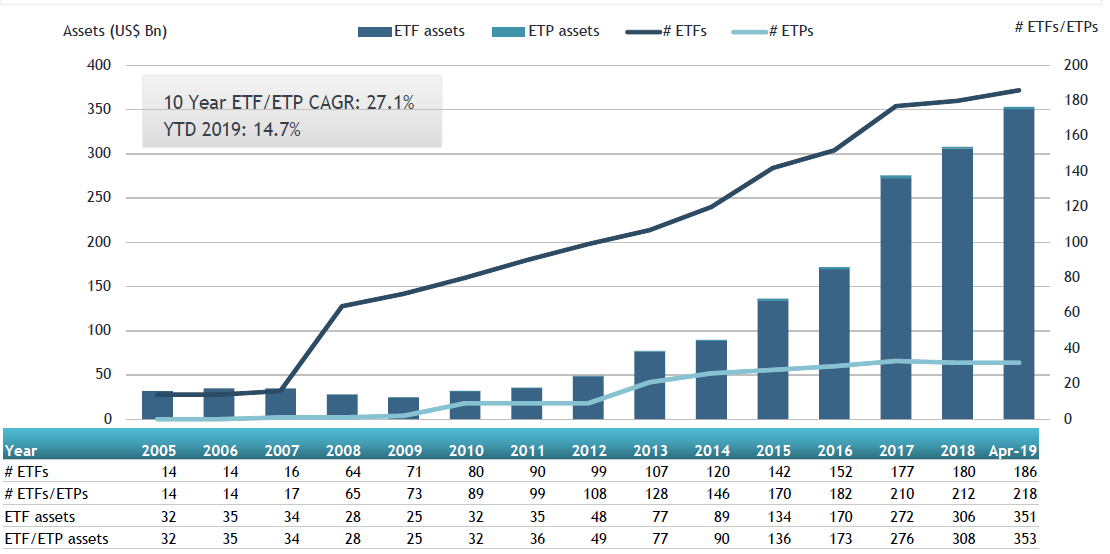The height and width of the screenshot is (554, 1110).
Task: Click the 2015 assets bar
Action: pos(772,359)
